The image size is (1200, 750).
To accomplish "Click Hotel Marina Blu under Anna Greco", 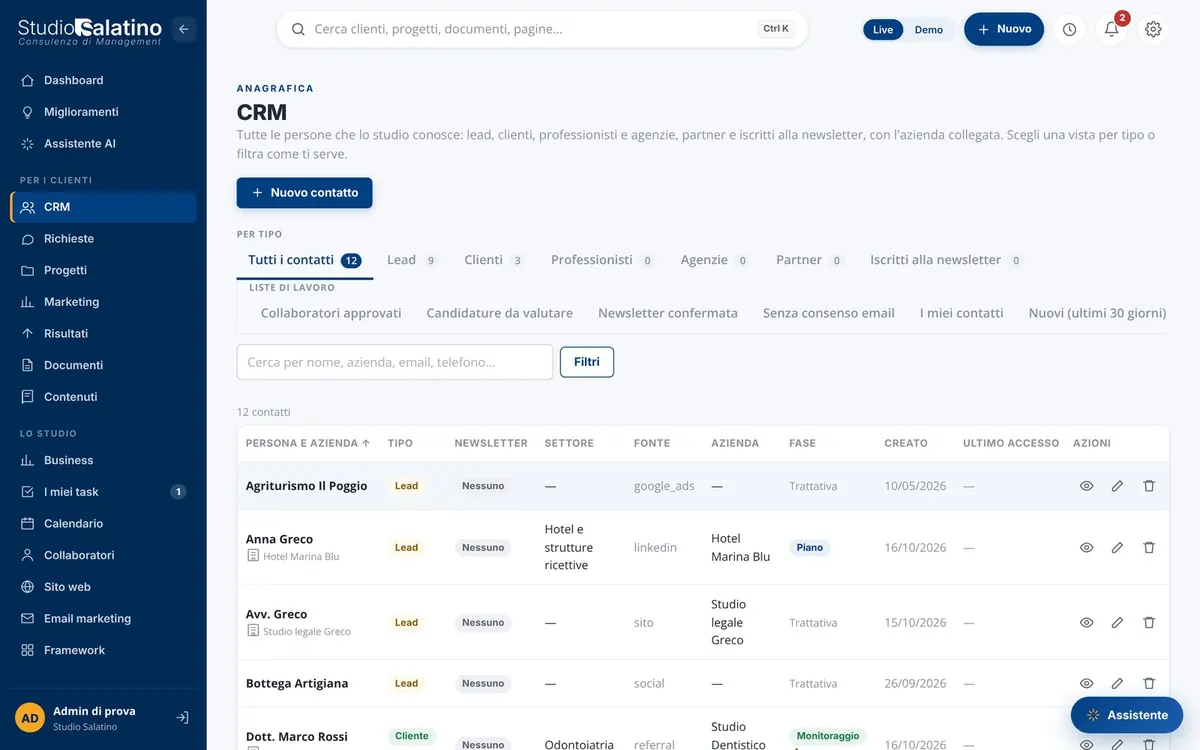I will (301, 556).
